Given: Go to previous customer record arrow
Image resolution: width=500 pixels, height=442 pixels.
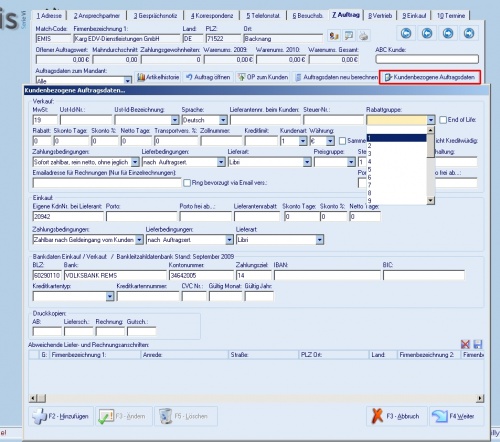Looking at the screenshot, I should tap(427, 33).
